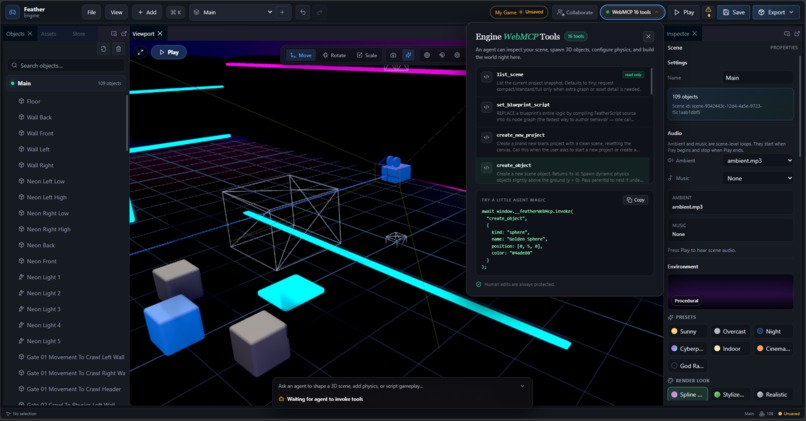Click the camera object in the viewport

[x=395, y=170]
